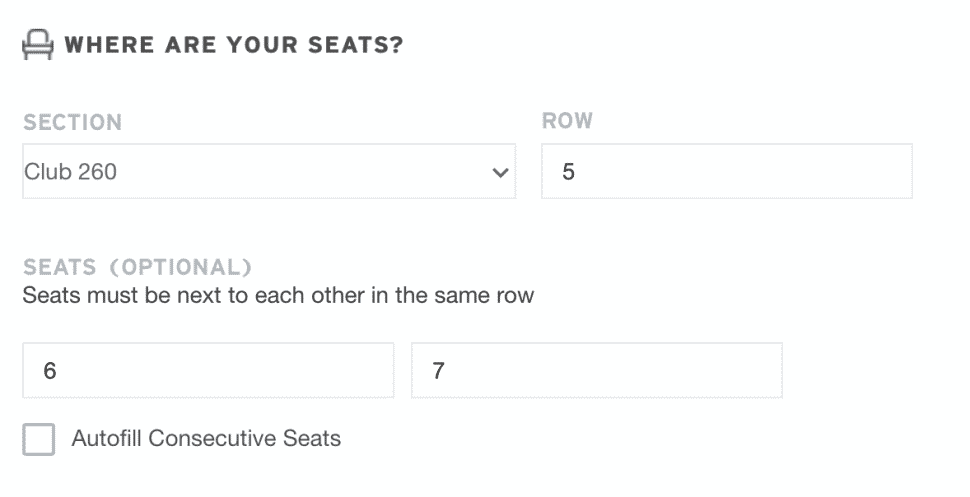Click the second seat number field
The height and width of the screenshot is (497, 970).
point(597,370)
